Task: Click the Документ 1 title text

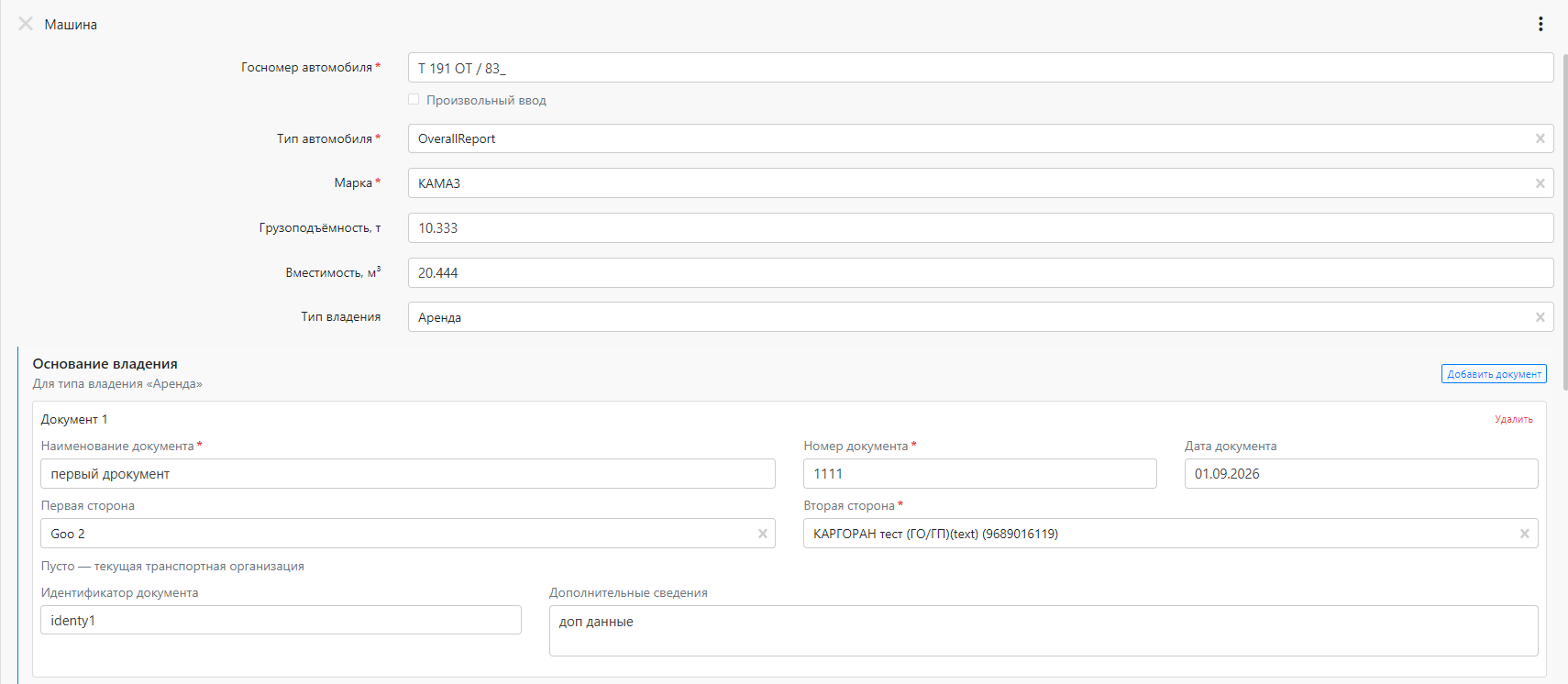Action: pos(74,419)
